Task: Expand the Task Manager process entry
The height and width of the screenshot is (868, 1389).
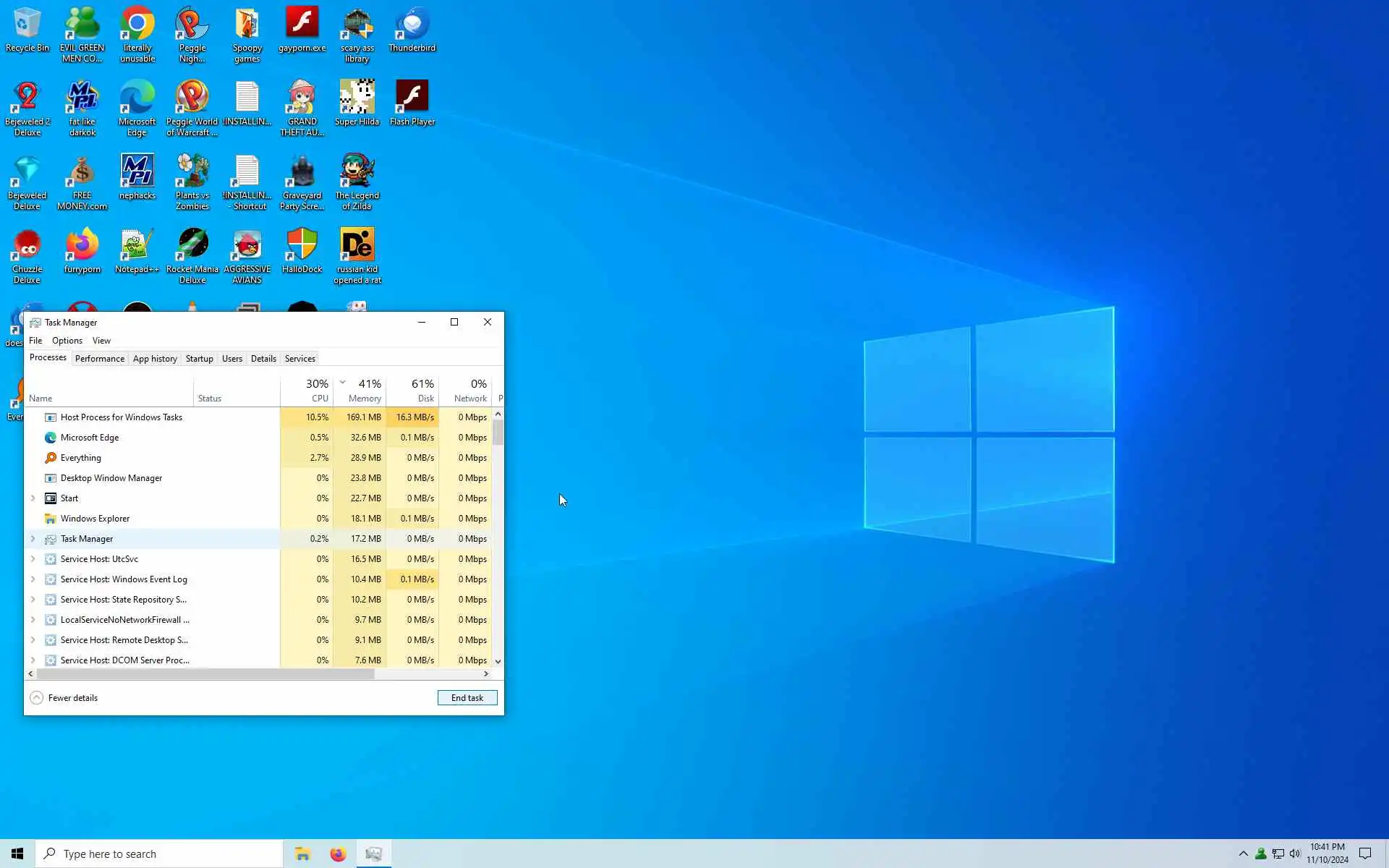Action: 33,539
